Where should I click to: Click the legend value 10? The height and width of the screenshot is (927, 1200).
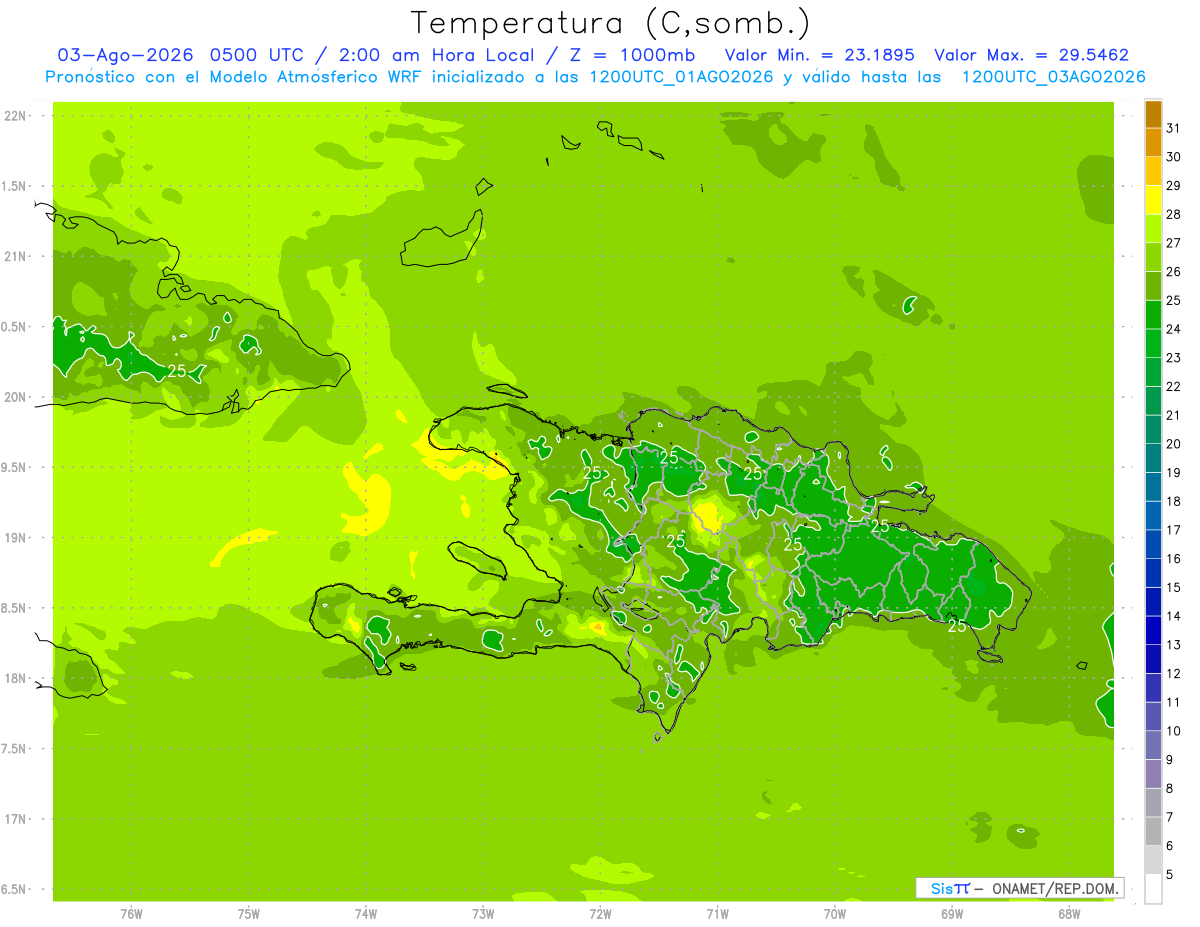[1173, 731]
